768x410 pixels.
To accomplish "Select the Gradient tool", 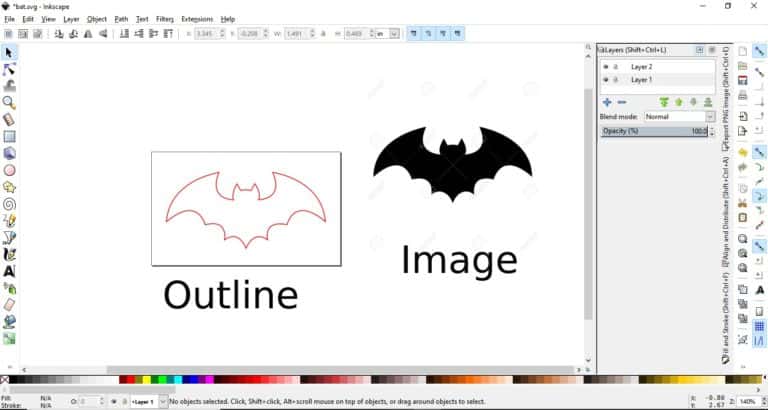I will click(9, 338).
